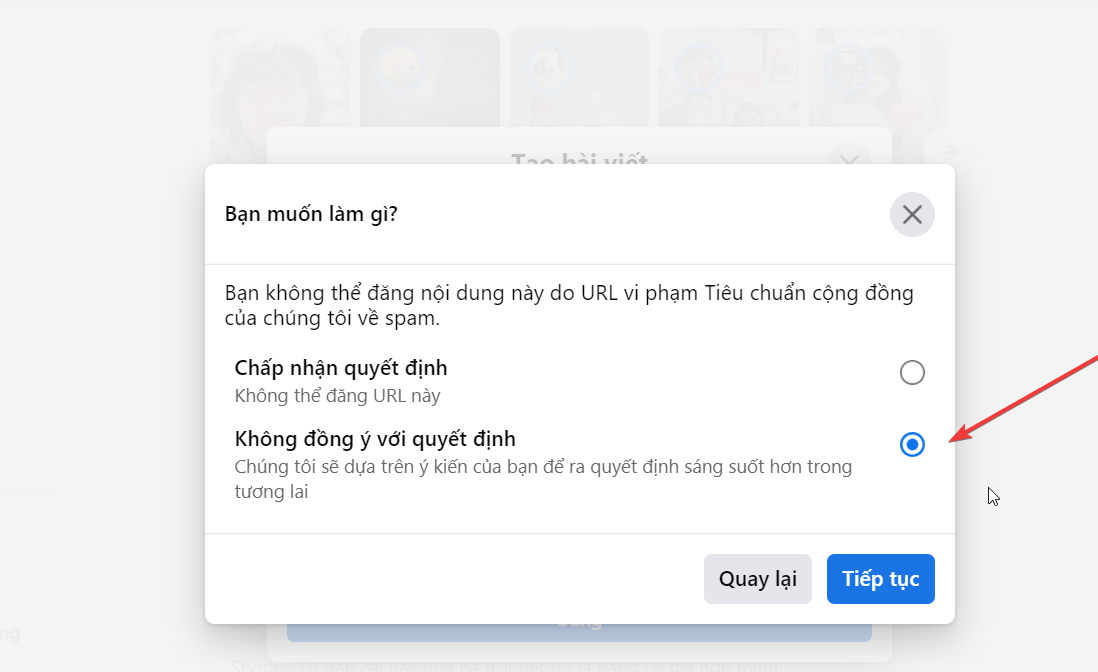Click the "Không thể đăng URL này" subtitle text
Image resolution: width=1098 pixels, height=672 pixels.
tap(338, 396)
